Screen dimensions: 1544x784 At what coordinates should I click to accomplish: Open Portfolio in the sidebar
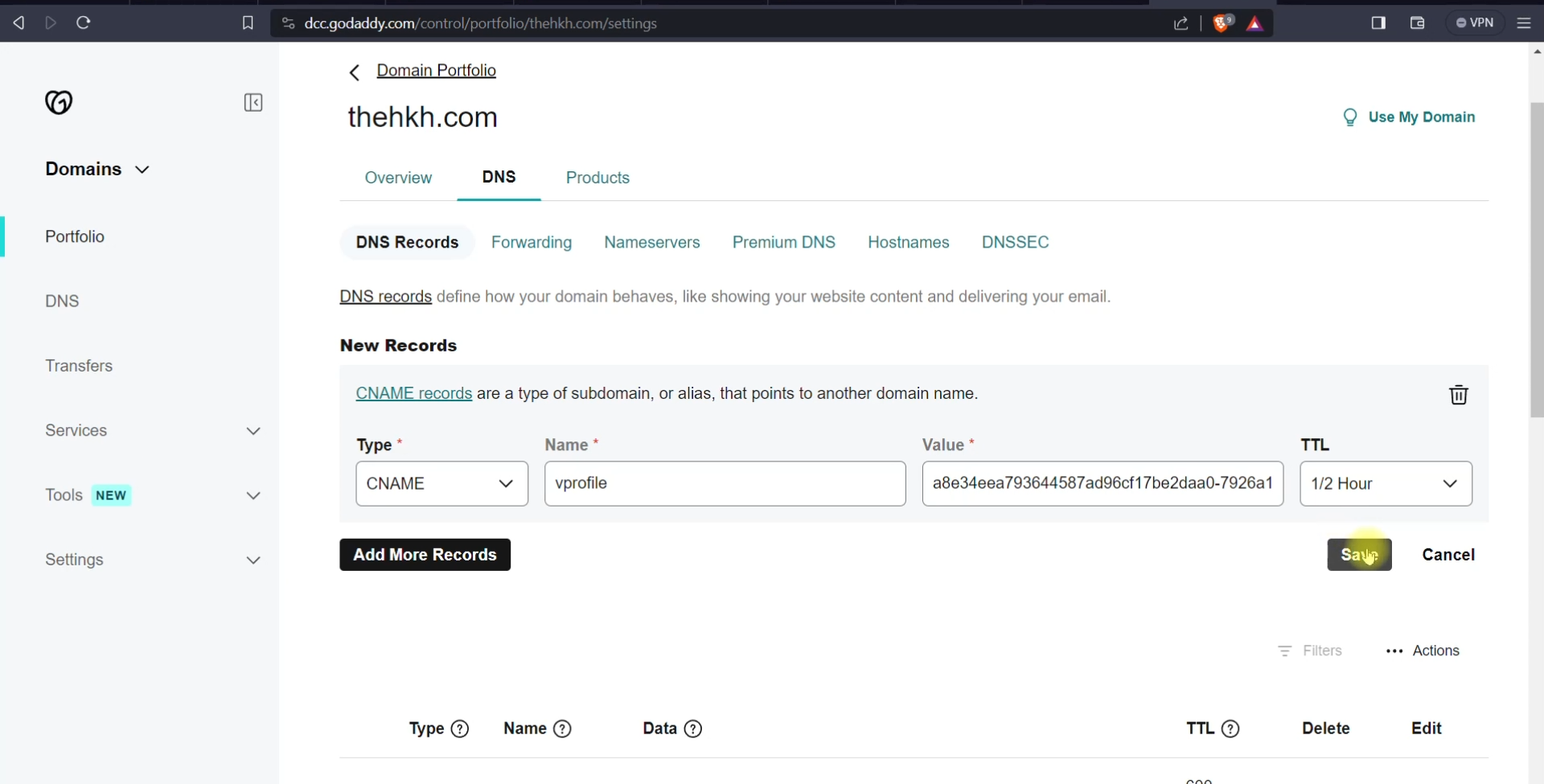75,236
